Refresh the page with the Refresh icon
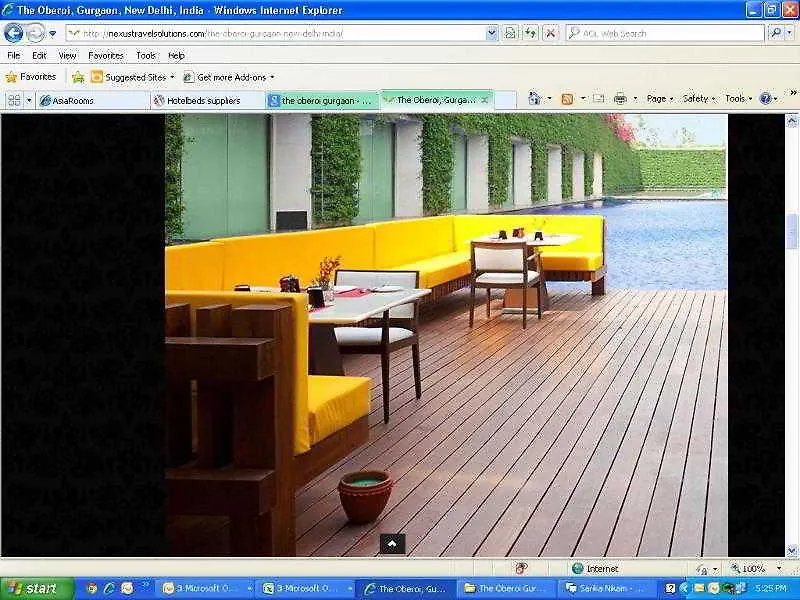This screenshot has height=600, width=800. (531, 34)
